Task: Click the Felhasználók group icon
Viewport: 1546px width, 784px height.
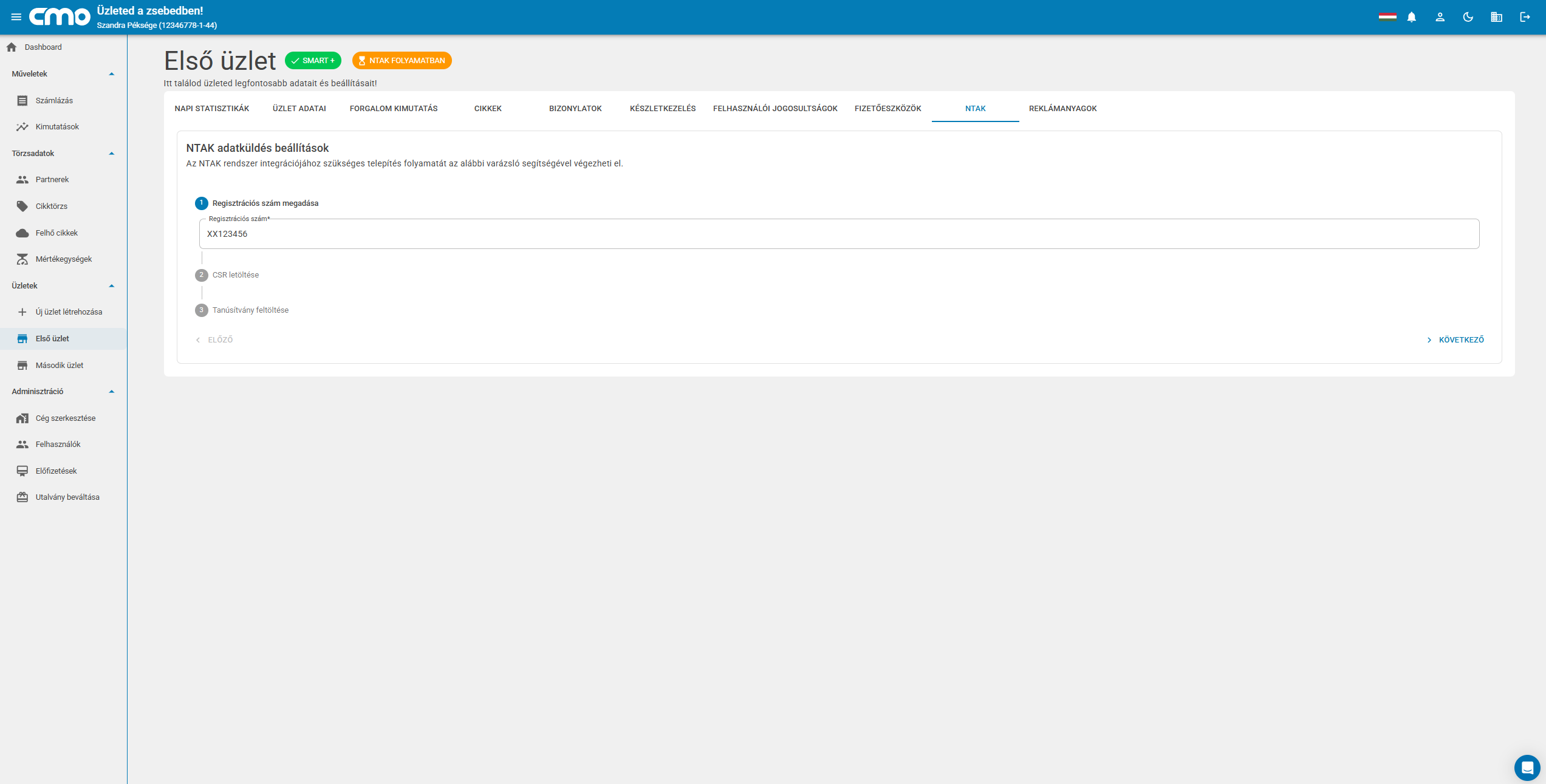Action: (22, 445)
